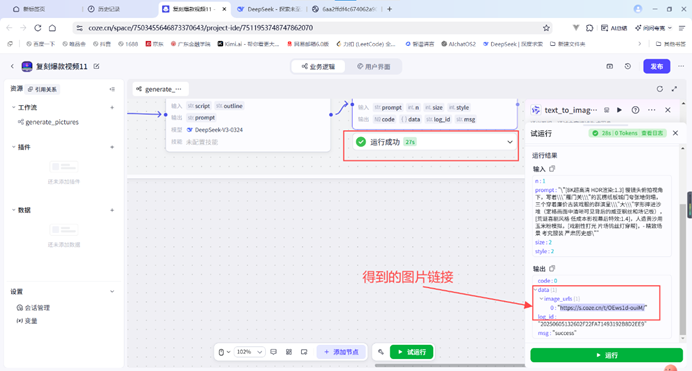Switch to the DeepSeek browser tab
Image resolution: width=692 pixels, height=371 pixels.
[269, 9]
